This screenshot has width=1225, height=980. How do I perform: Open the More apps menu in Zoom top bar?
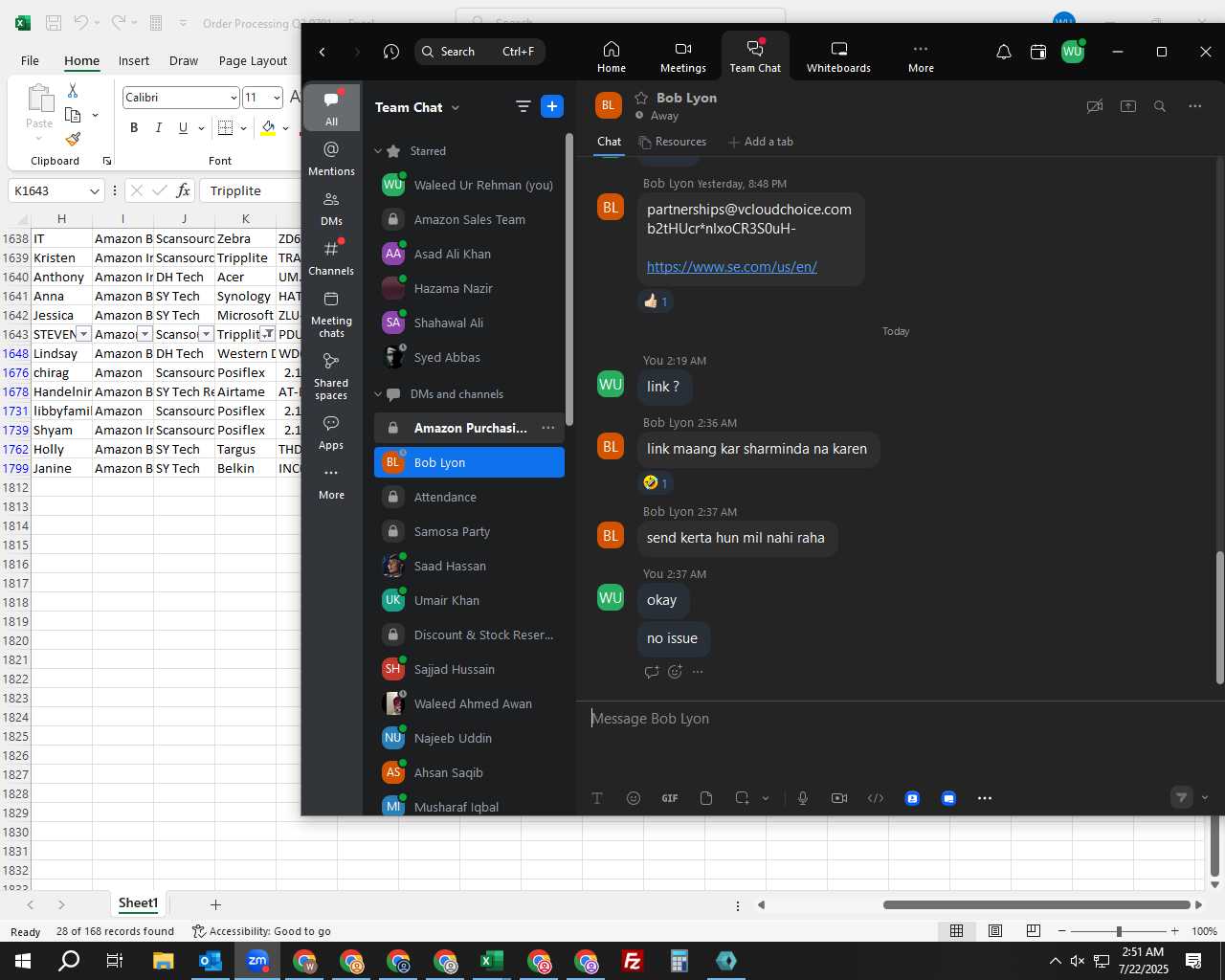[x=921, y=56]
